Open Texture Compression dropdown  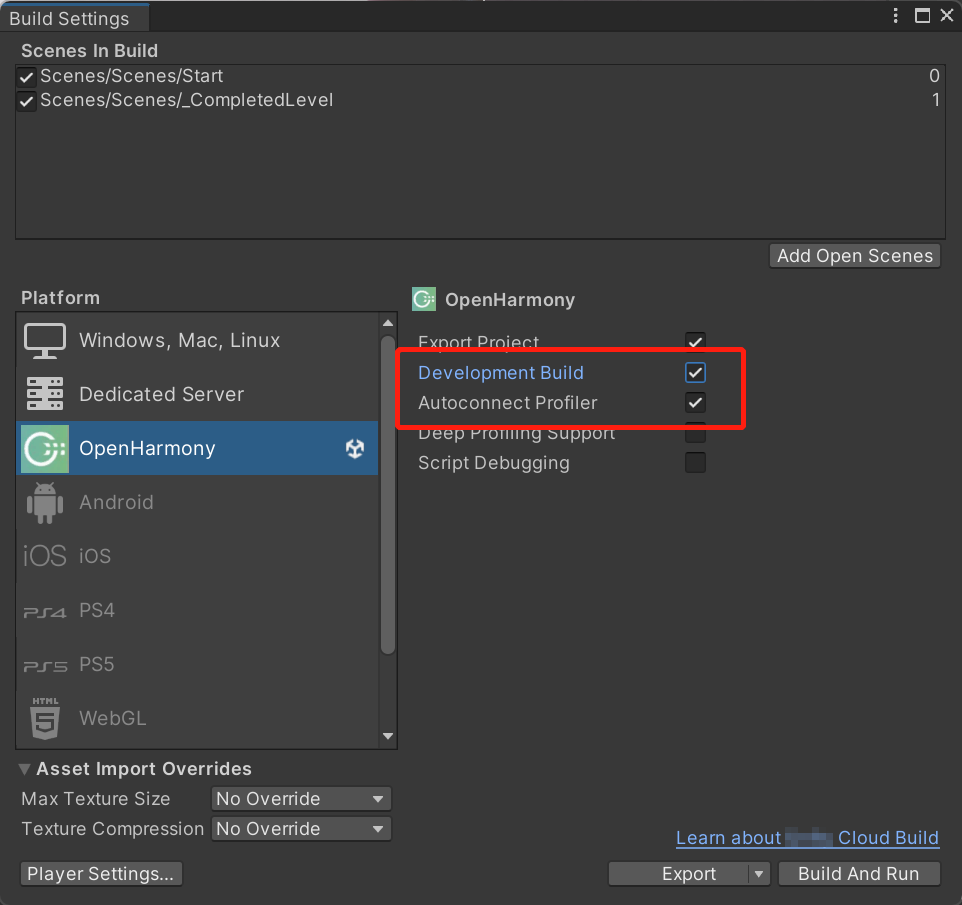301,829
